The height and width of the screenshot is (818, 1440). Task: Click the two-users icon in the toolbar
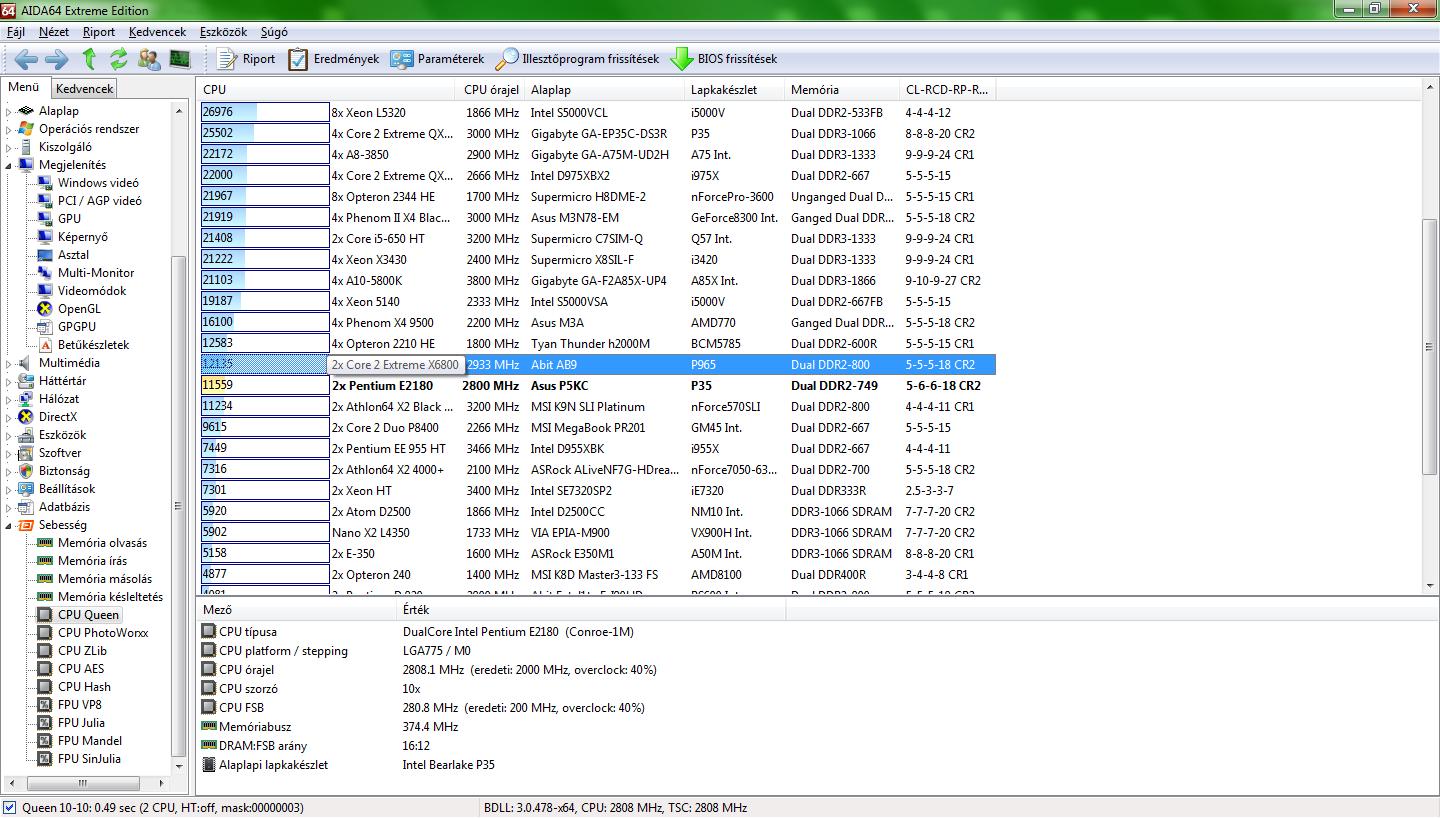(x=149, y=59)
